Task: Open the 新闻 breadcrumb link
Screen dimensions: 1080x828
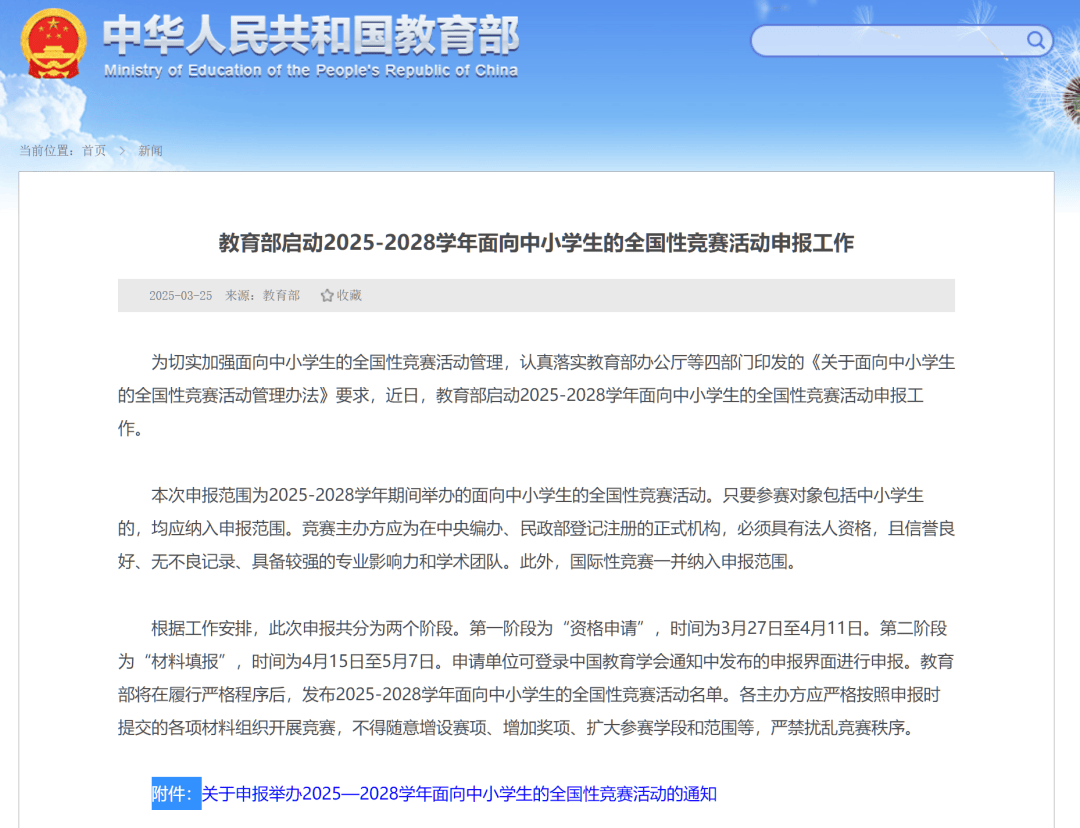Action: click(150, 151)
